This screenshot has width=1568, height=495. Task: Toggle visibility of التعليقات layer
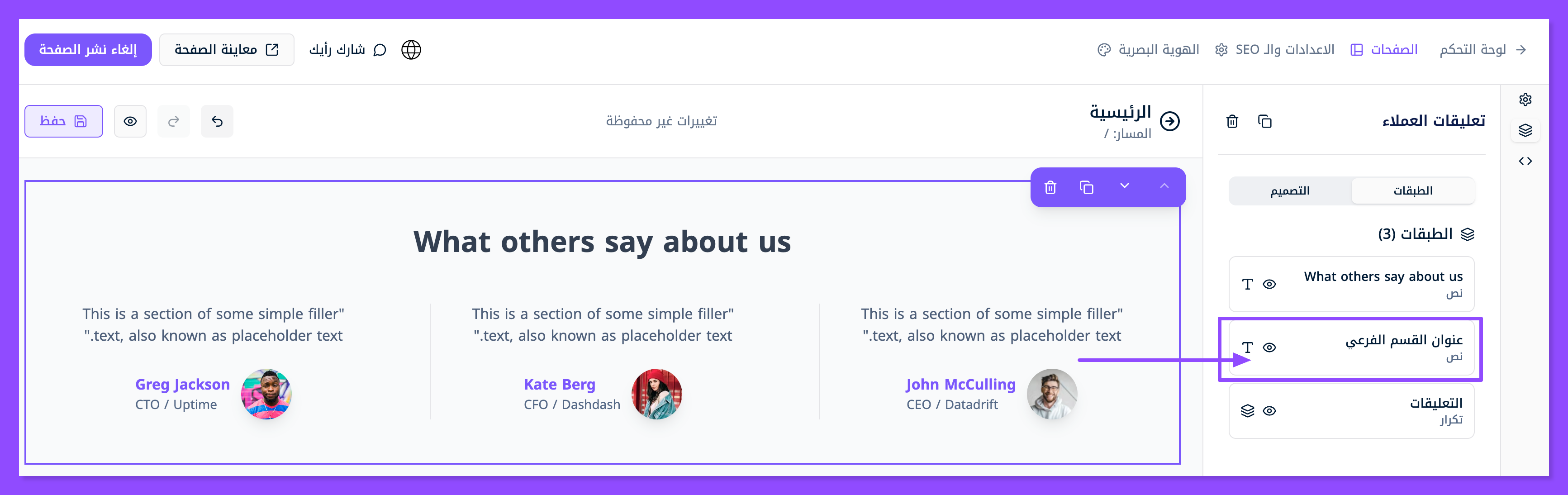[x=1269, y=411]
